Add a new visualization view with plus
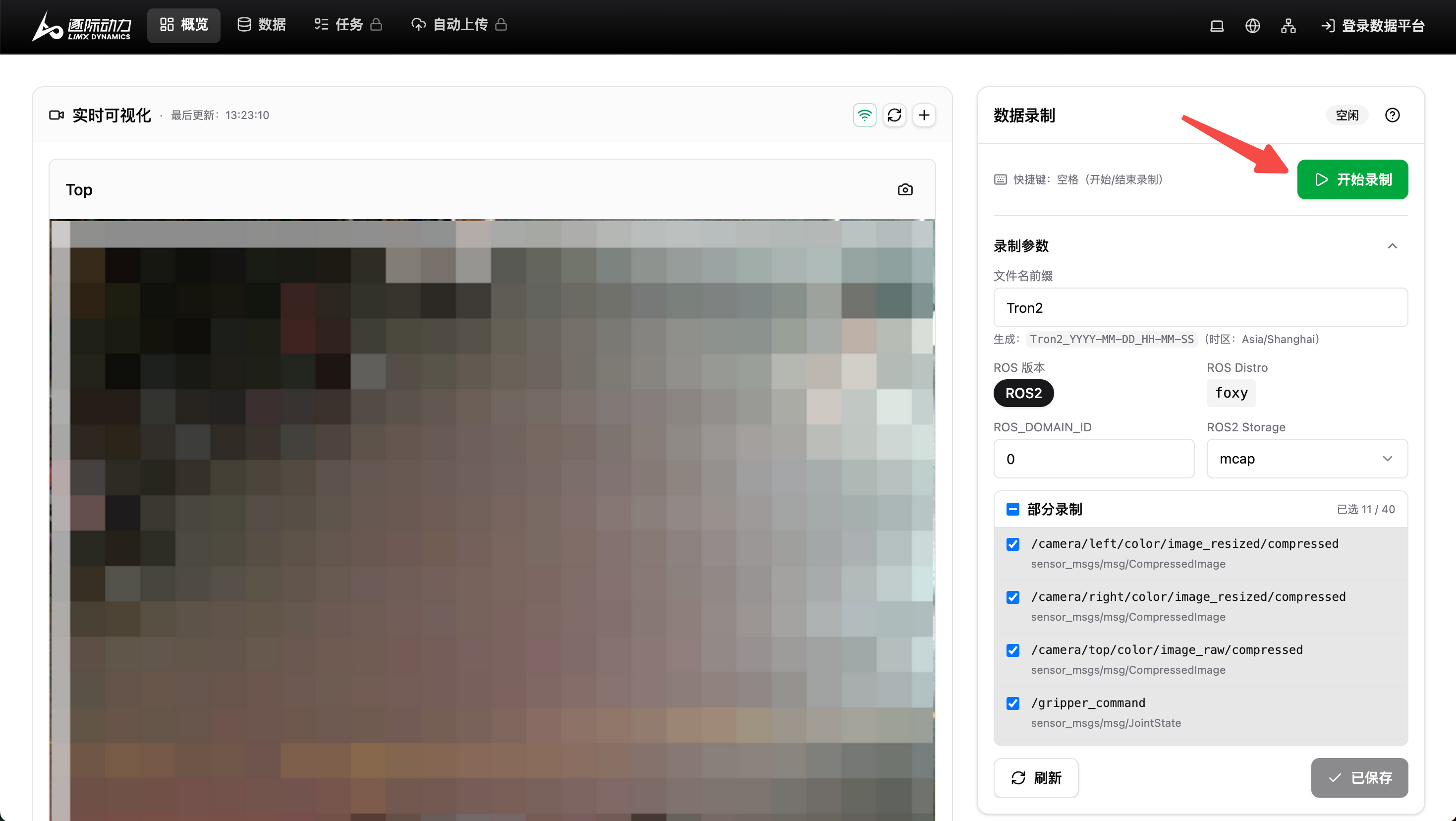The image size is (1456, 821). point(924,116)
